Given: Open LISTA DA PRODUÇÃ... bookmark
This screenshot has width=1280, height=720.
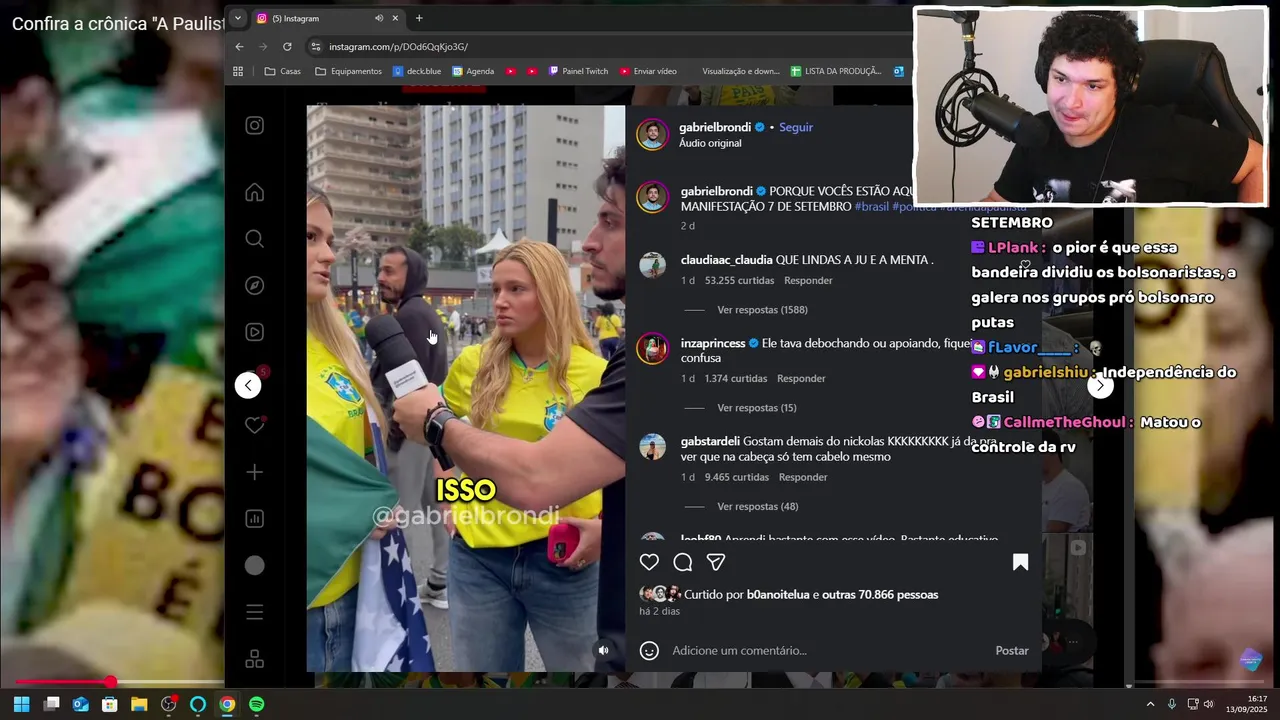Looking at the screenshot, I should (x=836, y=71).
